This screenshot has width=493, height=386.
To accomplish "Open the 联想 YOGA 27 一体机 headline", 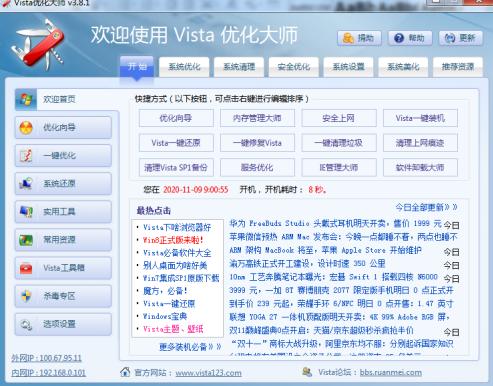I will tap(339, 317).
